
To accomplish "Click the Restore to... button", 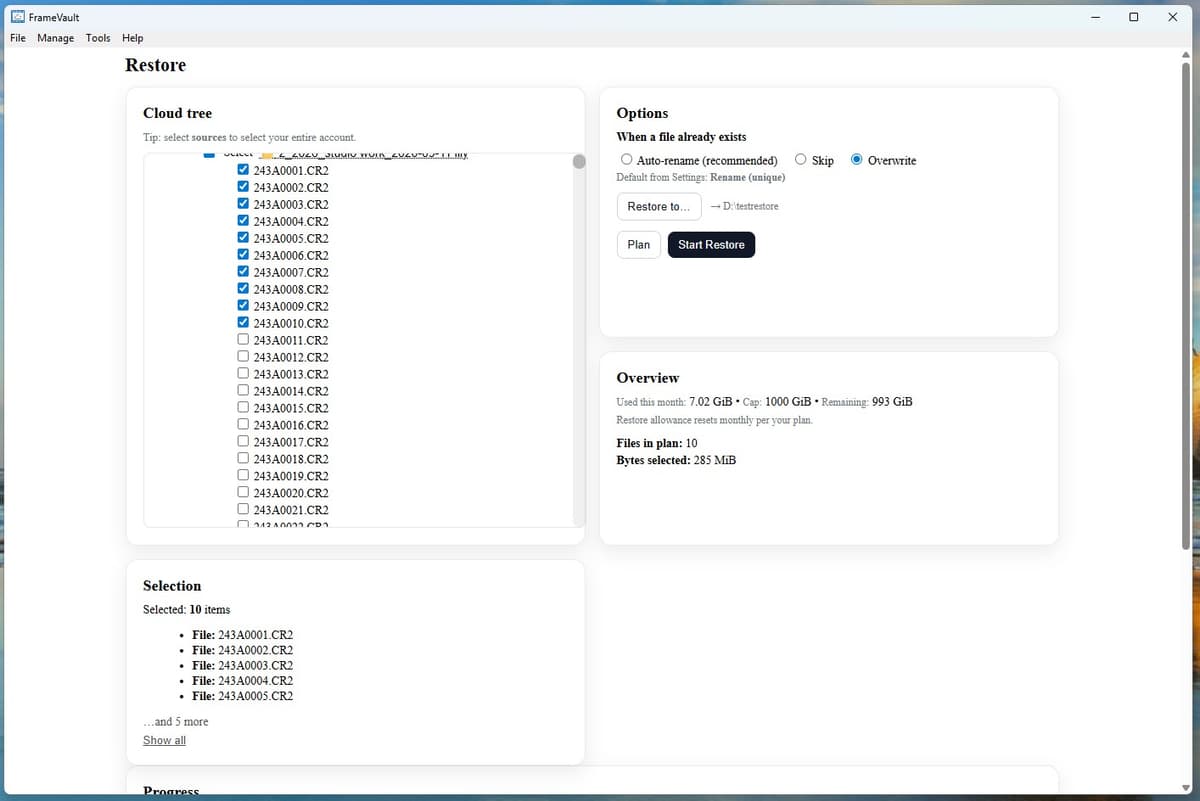I will coord(658,206).
